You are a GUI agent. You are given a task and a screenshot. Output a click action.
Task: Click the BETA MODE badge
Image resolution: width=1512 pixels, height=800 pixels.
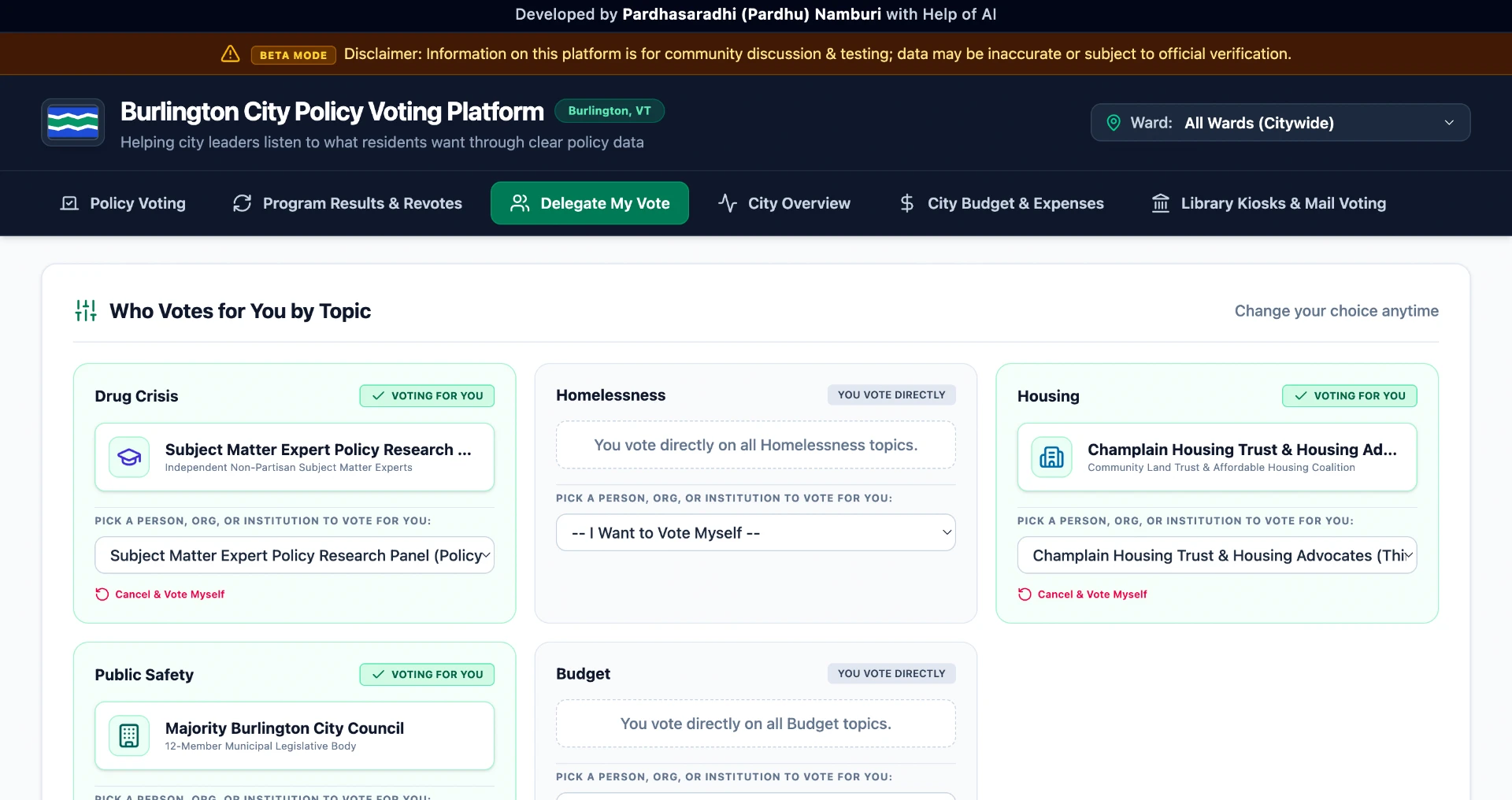[294, 55]
